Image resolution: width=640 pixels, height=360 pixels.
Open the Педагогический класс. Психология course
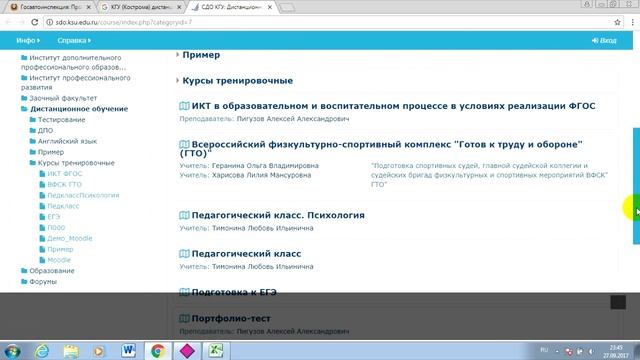click(x=278, y=215)
